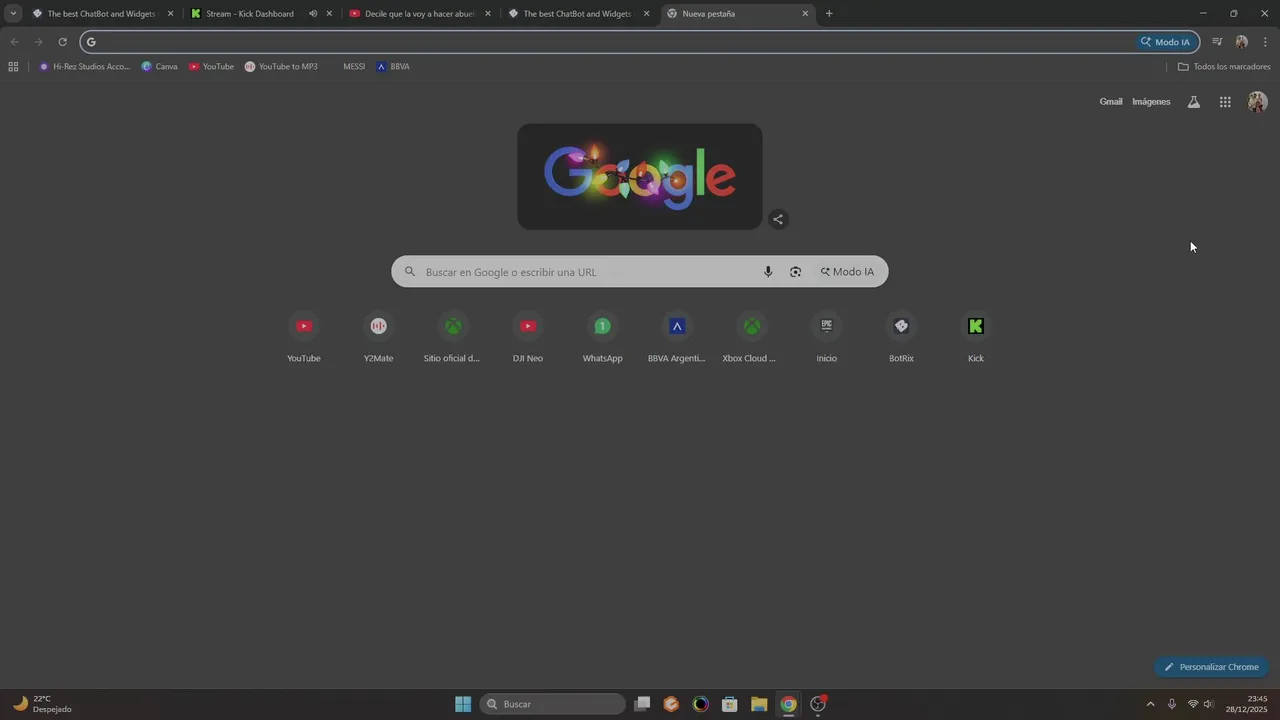Screen dimensions: 1280x720
Task: Open Imágenes link
Action: [1151, 102]
